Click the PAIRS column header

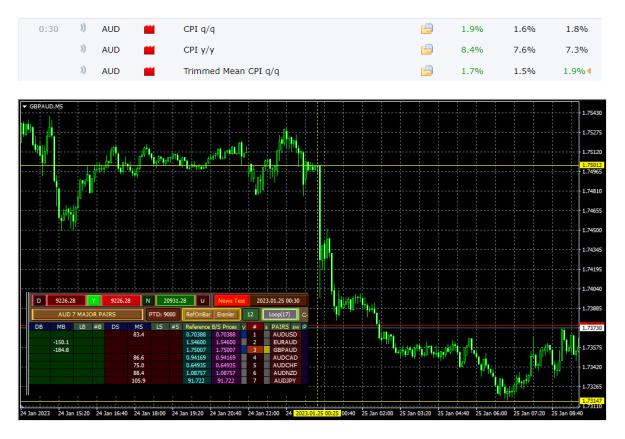[x=280, y=327]
